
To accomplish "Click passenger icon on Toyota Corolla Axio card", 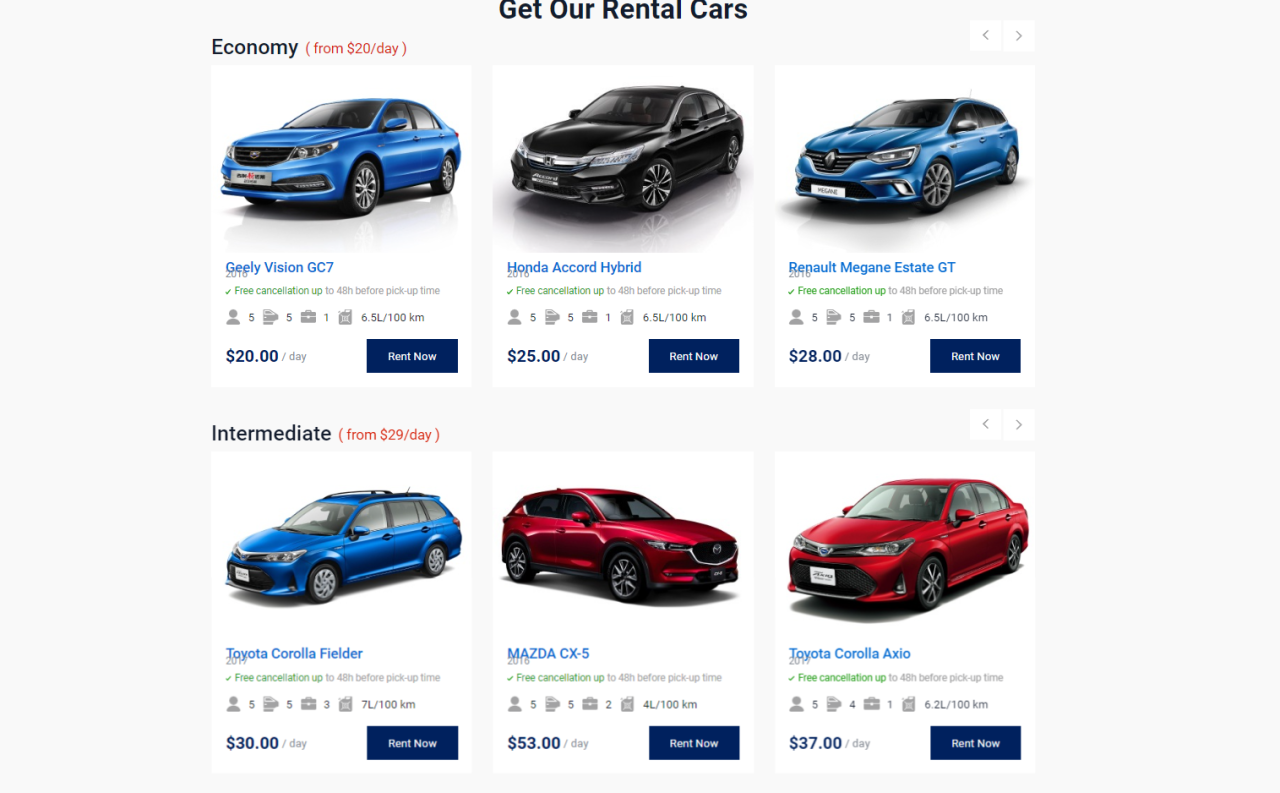I will [796, 704].
